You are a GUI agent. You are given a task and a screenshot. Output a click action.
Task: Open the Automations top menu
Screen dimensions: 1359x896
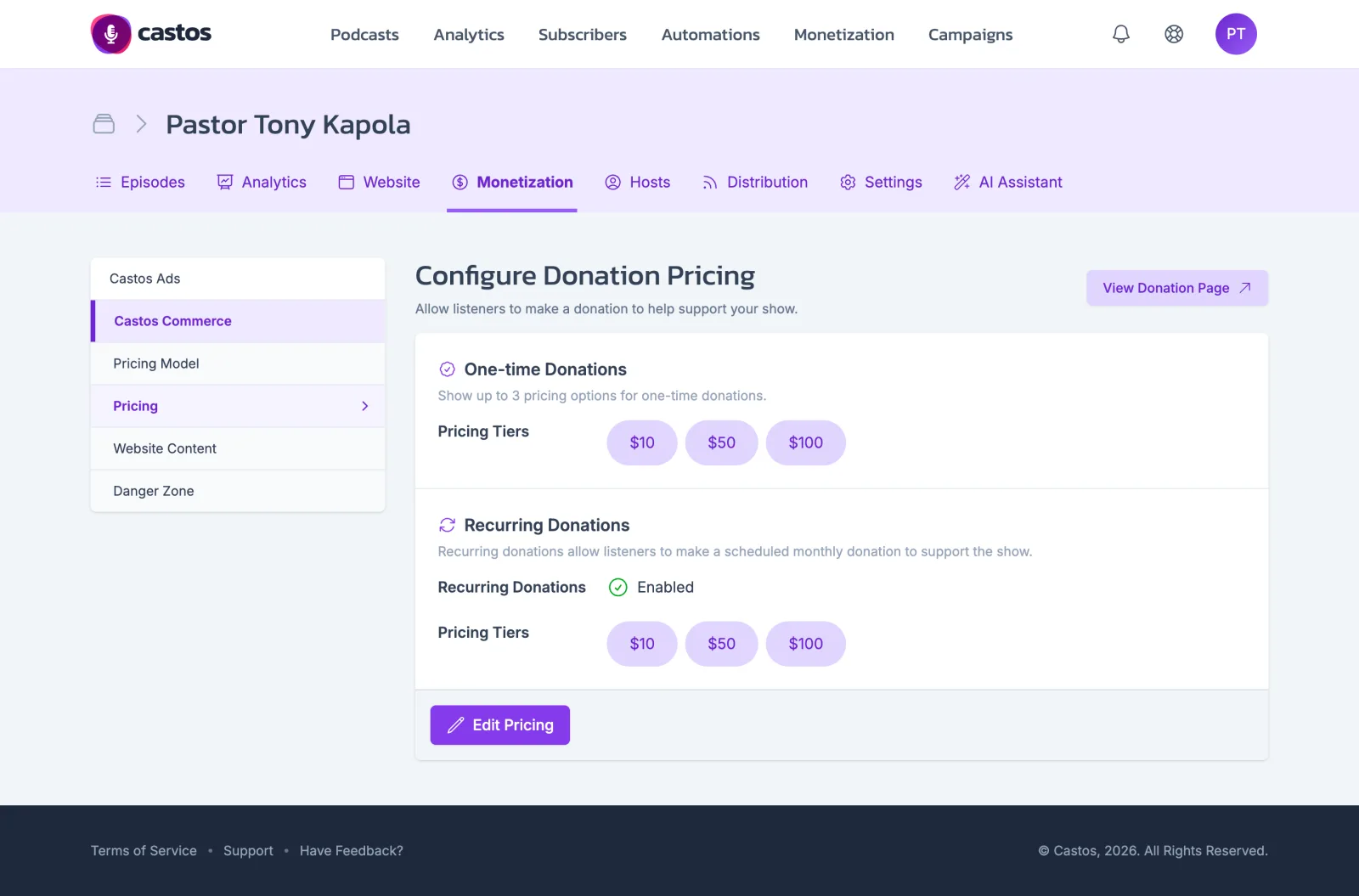pyautogui.click(x=711, y=35)
